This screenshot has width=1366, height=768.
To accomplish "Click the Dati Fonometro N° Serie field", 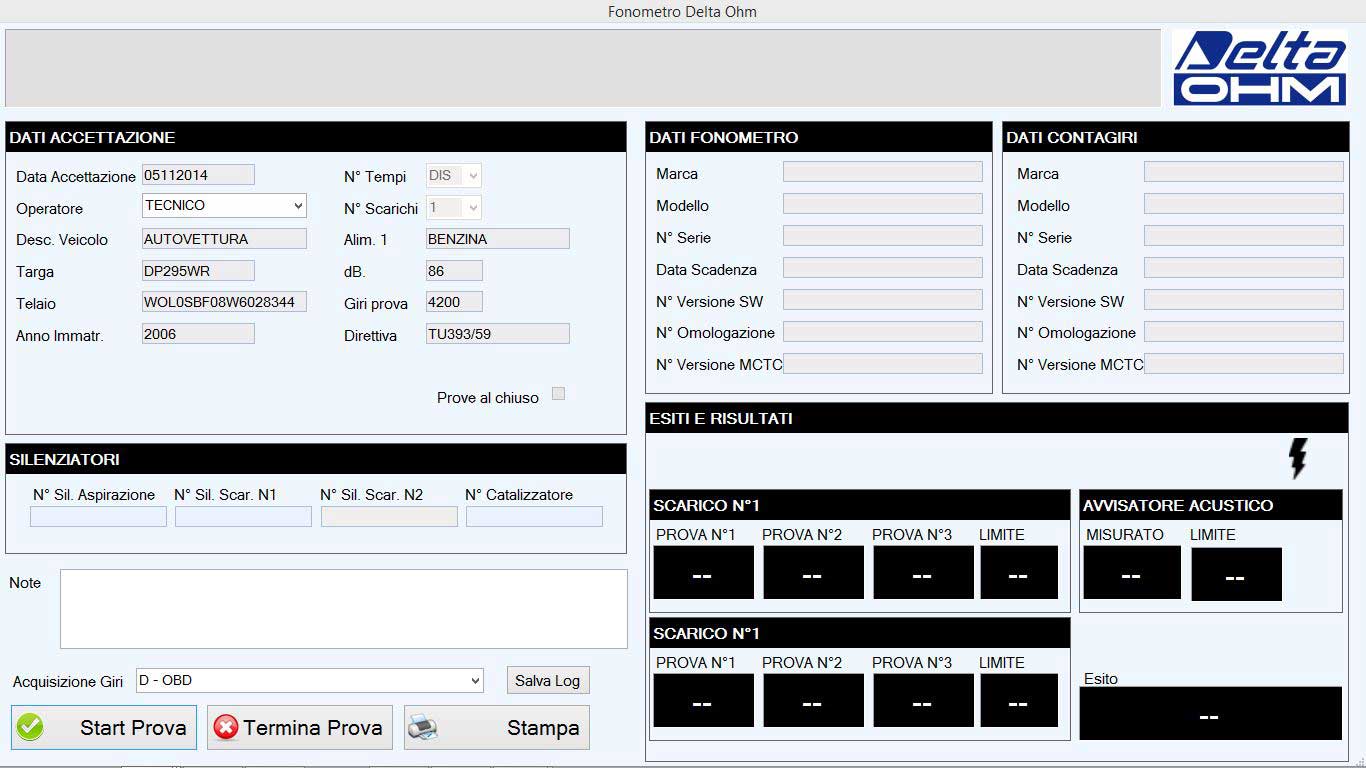I will click(x=883, y=236).
